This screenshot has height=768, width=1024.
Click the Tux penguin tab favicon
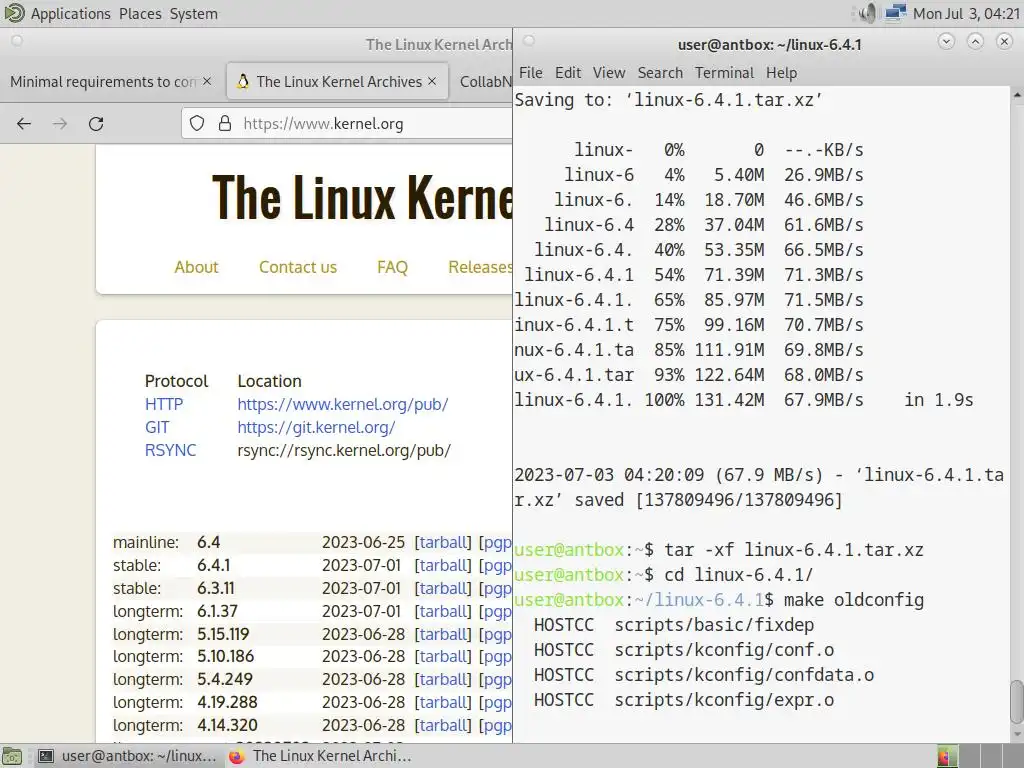click(x=243, y=82)
